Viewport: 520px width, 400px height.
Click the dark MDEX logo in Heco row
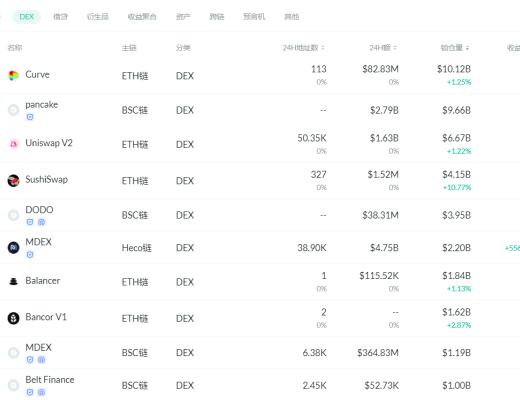pos(13,248)
